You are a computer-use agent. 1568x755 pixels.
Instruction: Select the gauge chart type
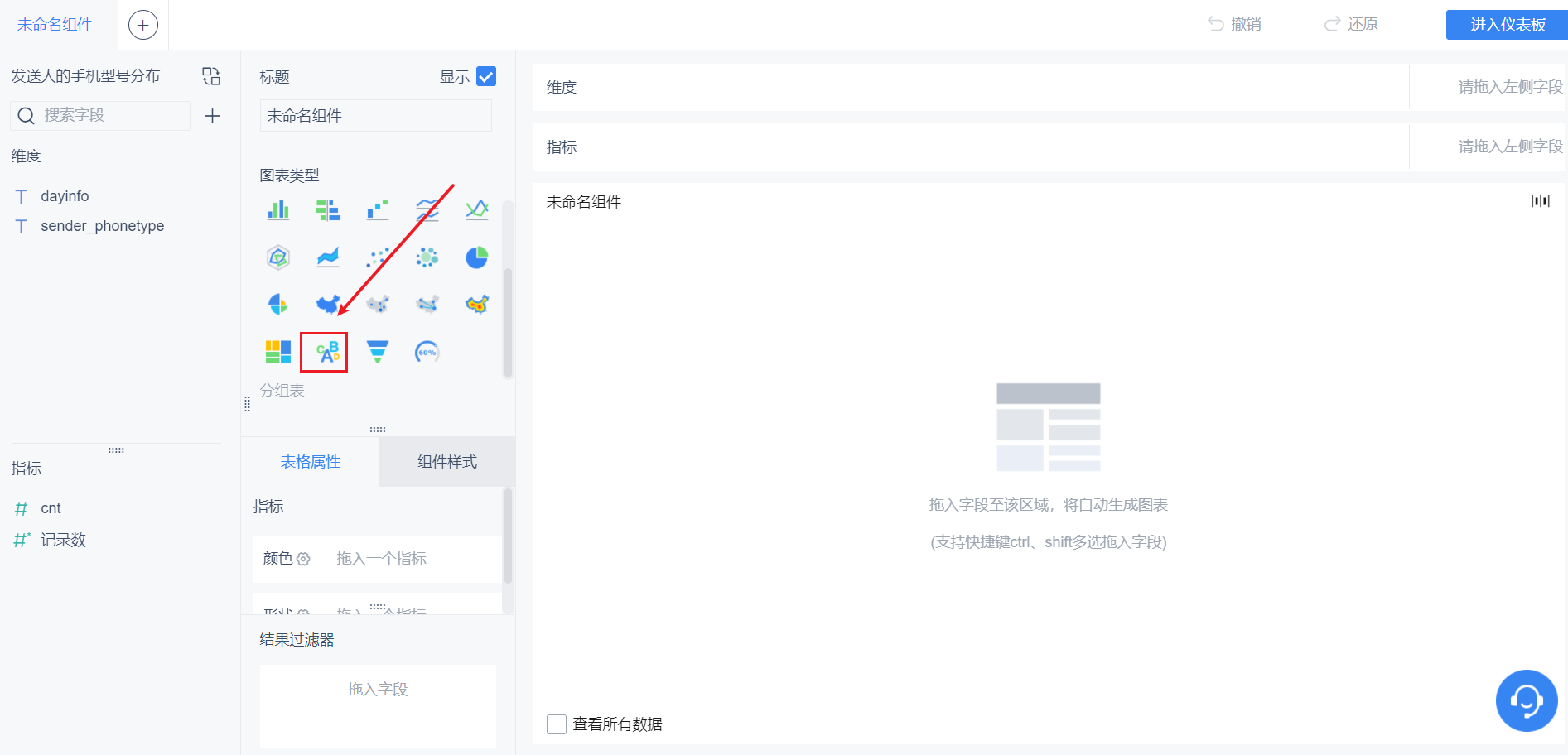tap(427, 351)
